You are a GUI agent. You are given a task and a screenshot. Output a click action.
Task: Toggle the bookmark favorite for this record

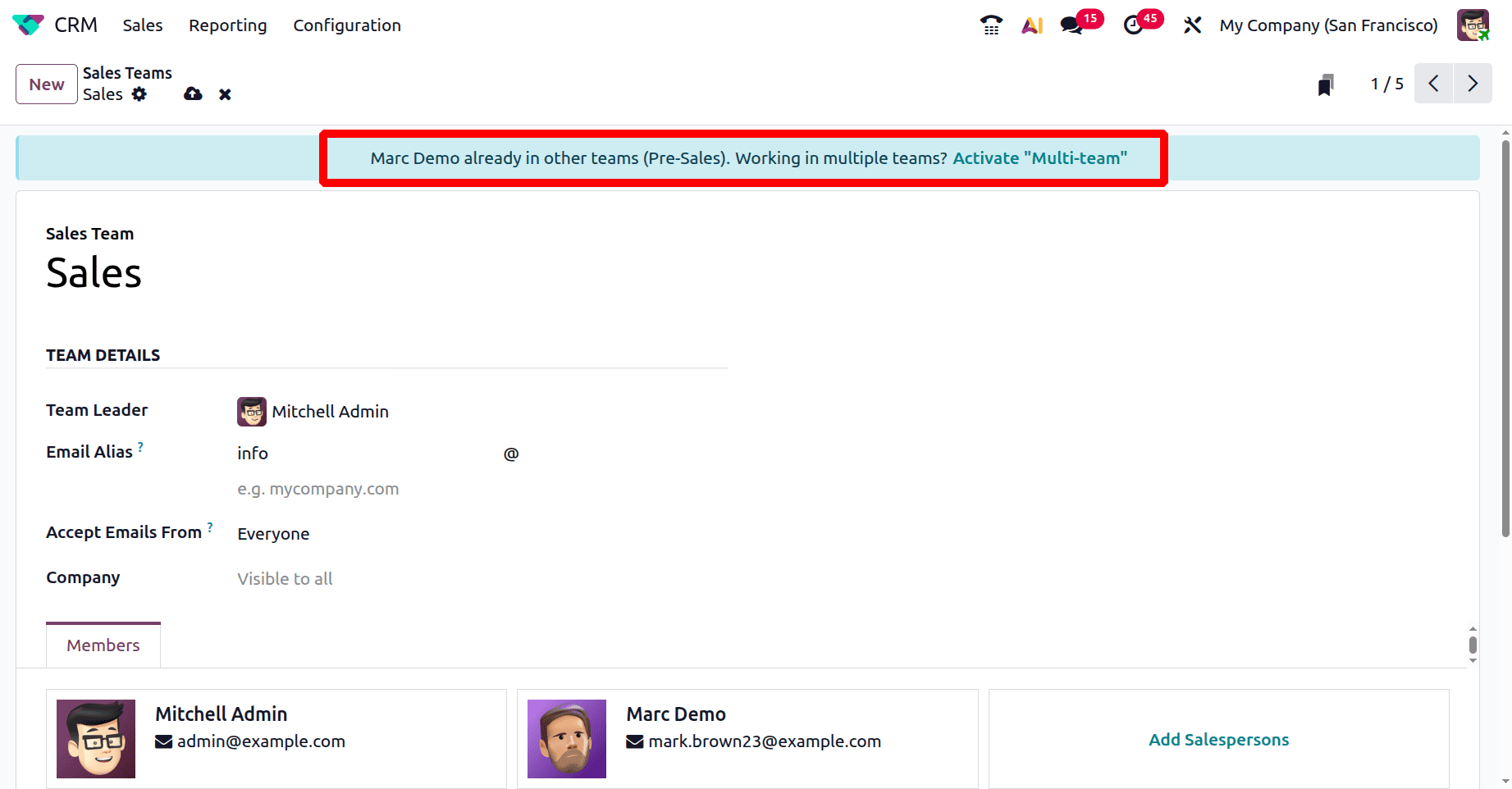1326,83
